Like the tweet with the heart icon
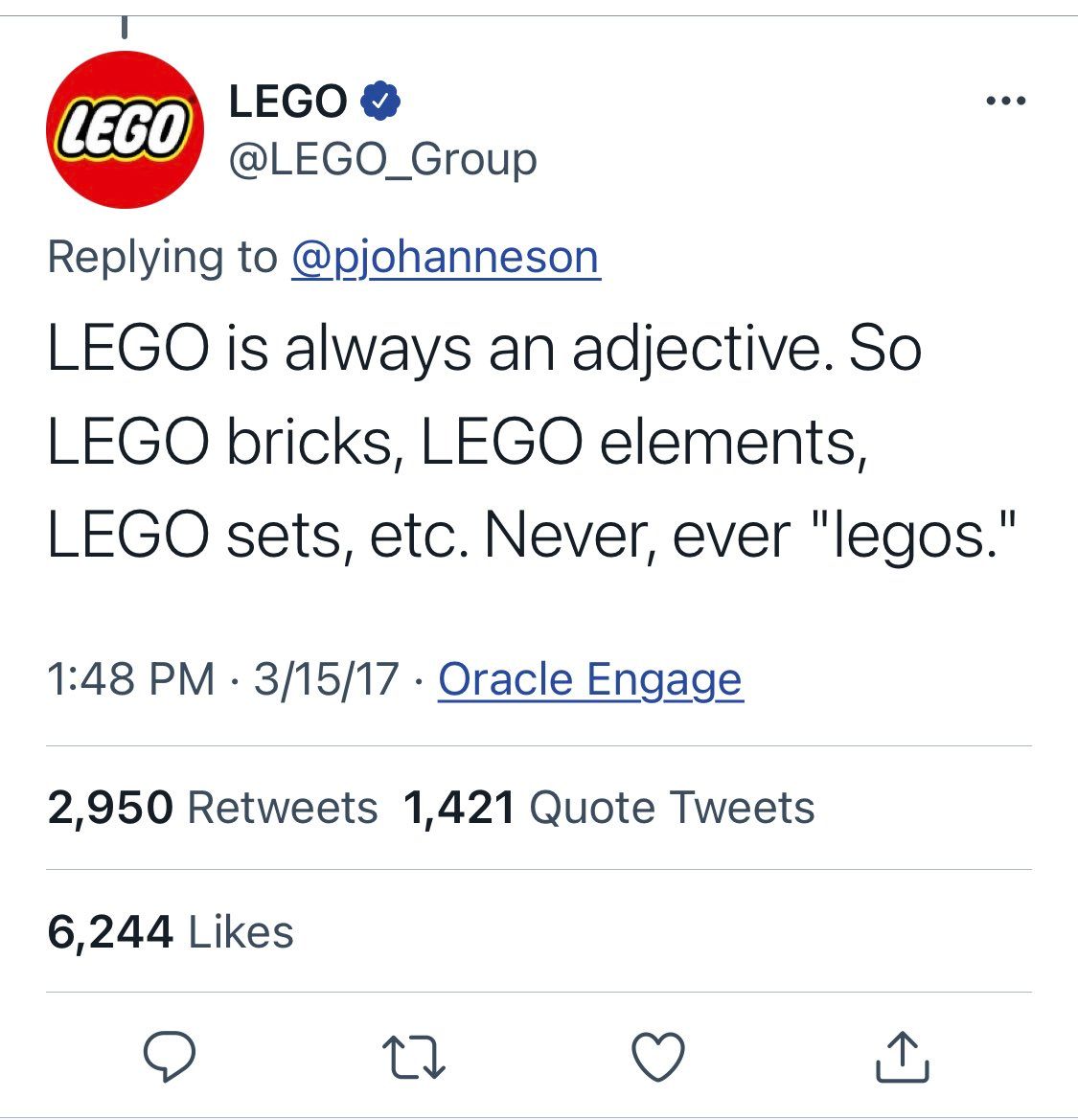Screen dimensions: 1078x1120 point(659,1056)
